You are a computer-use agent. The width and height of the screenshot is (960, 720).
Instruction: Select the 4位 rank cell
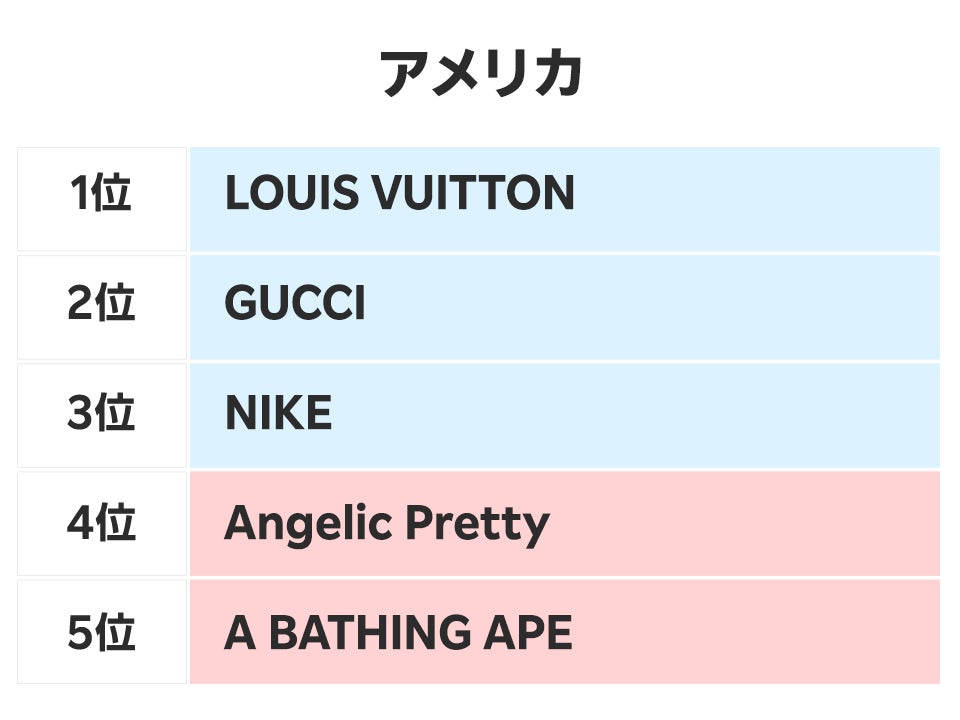pyautogui.click(x=101, y=524)
